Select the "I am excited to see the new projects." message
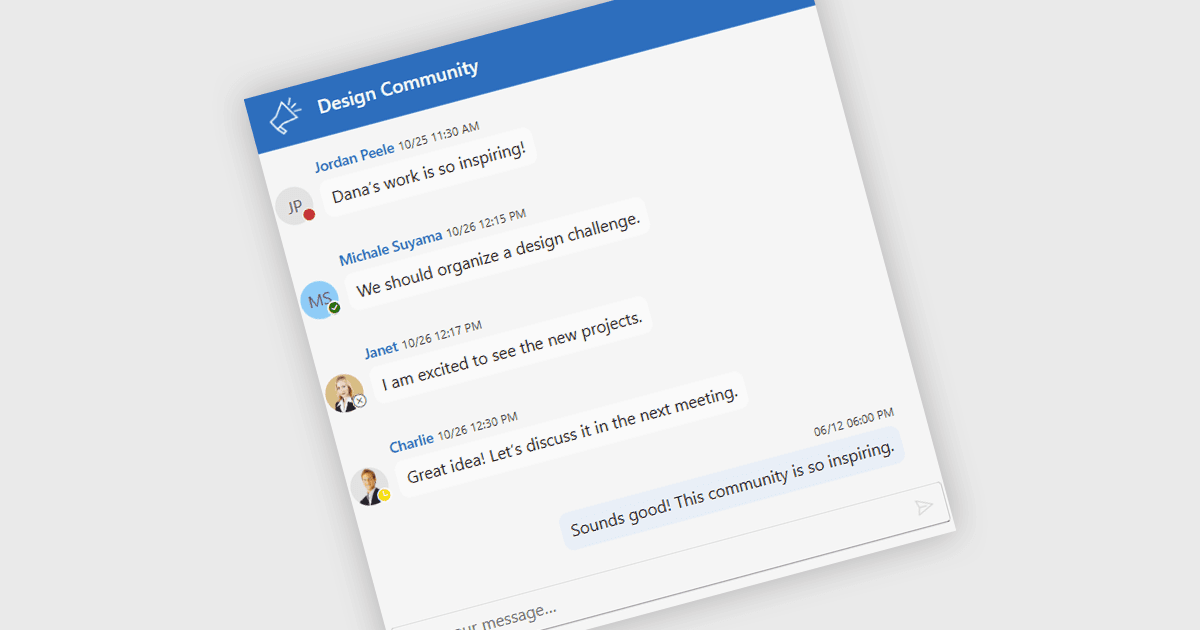Image resolution: width=1200 pixels, height=630 pixels. click(511, 349)
